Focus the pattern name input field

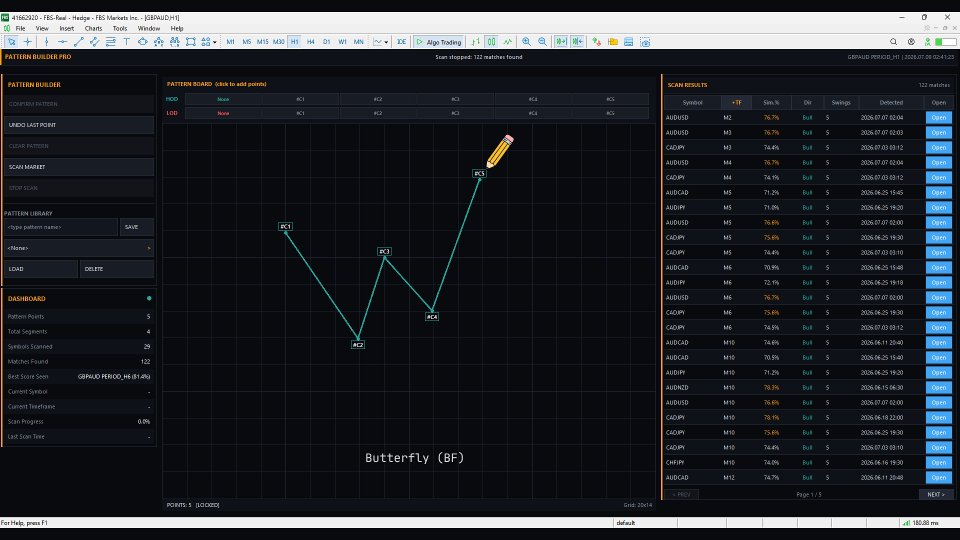(x=61, y=227)
